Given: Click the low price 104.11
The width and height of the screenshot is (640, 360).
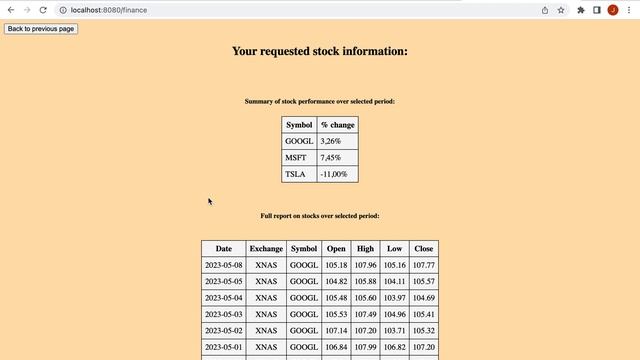Looking at the screenshot, I should click(394, 282).
